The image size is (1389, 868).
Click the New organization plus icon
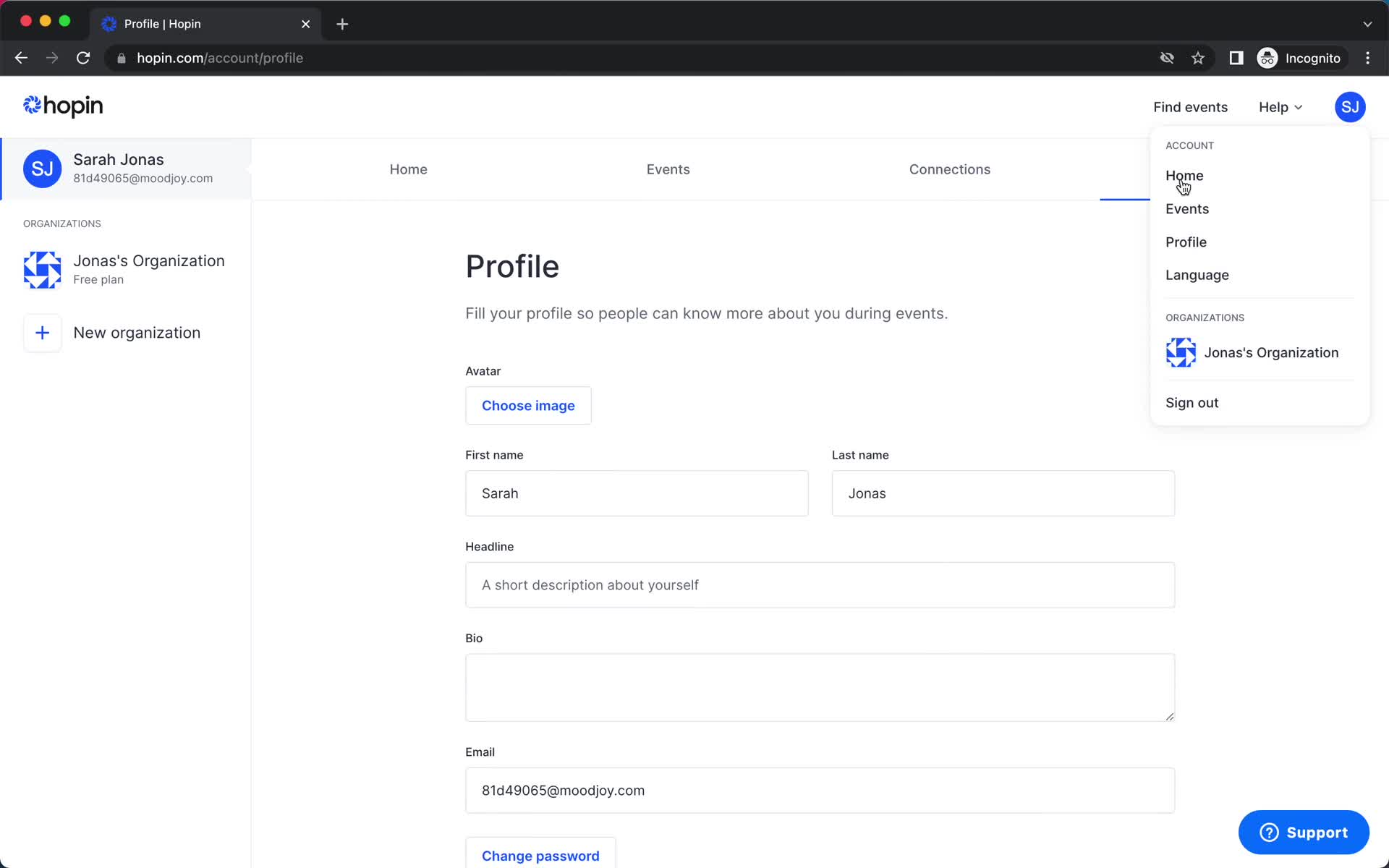[41, 332]
